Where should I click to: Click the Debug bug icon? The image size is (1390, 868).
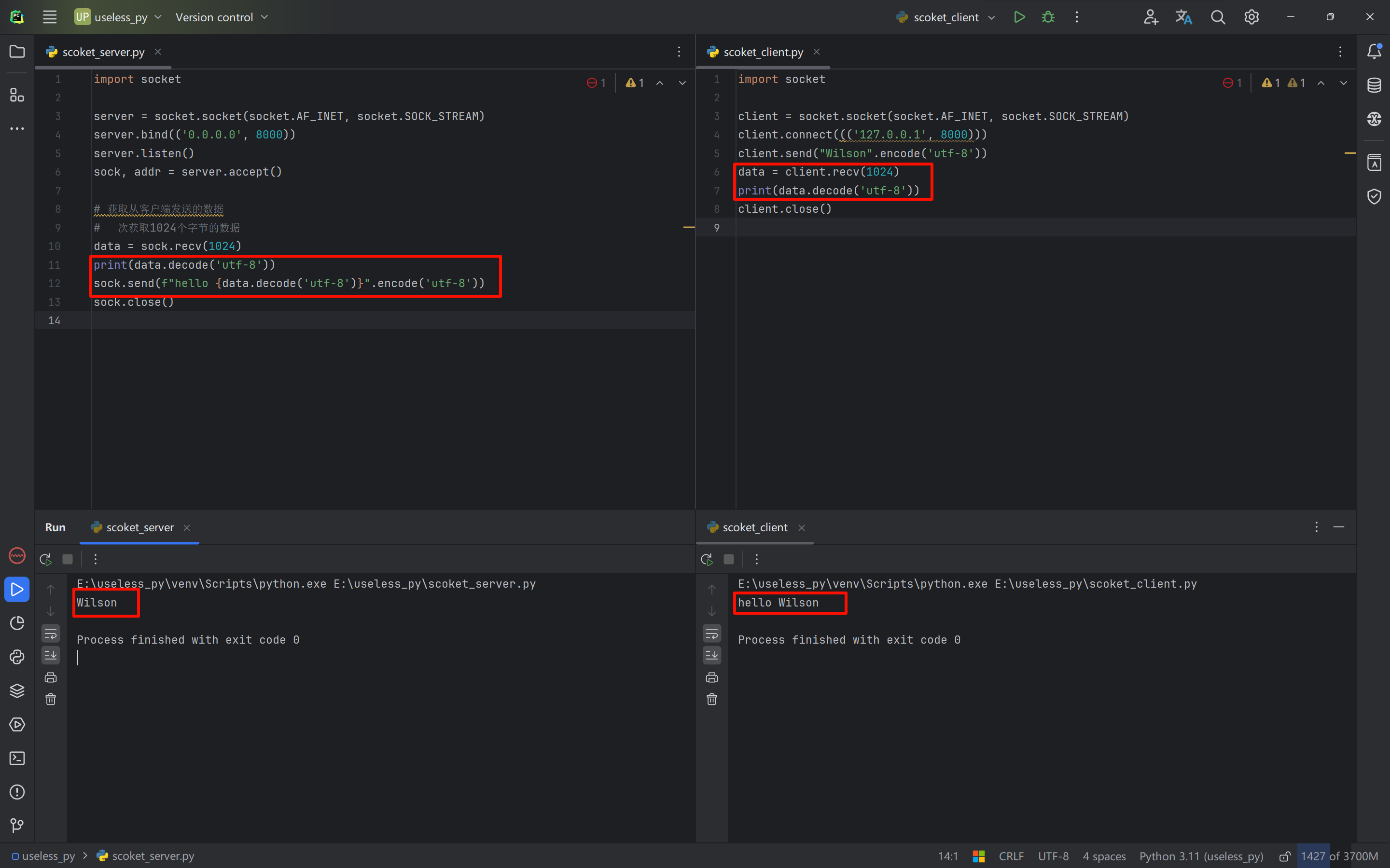click(x=1048, y=17)
